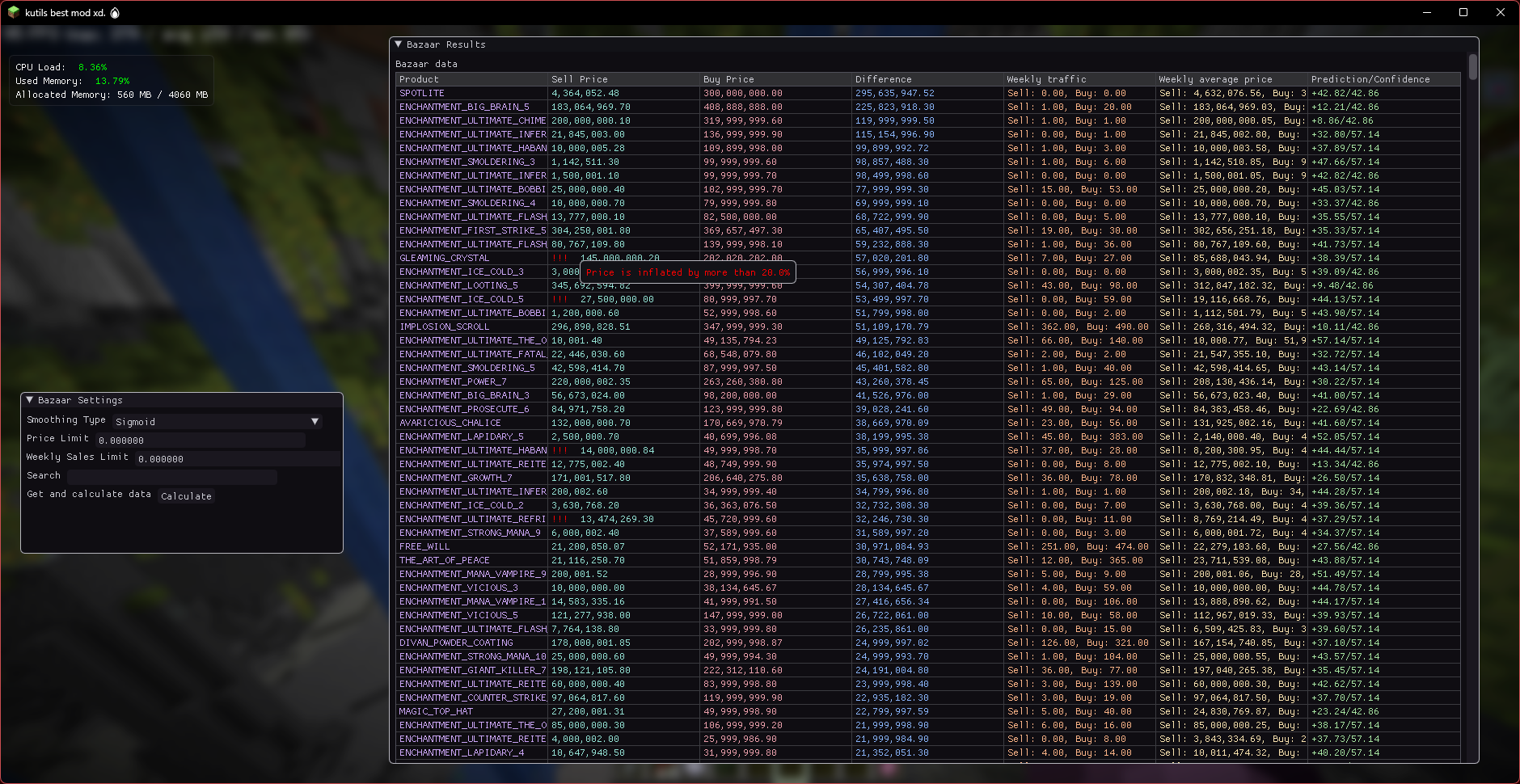This screenshot has height=784, width=1520.
Task: Click the Prediction/Confidence column header
Action: click(x=1370, y=79)
